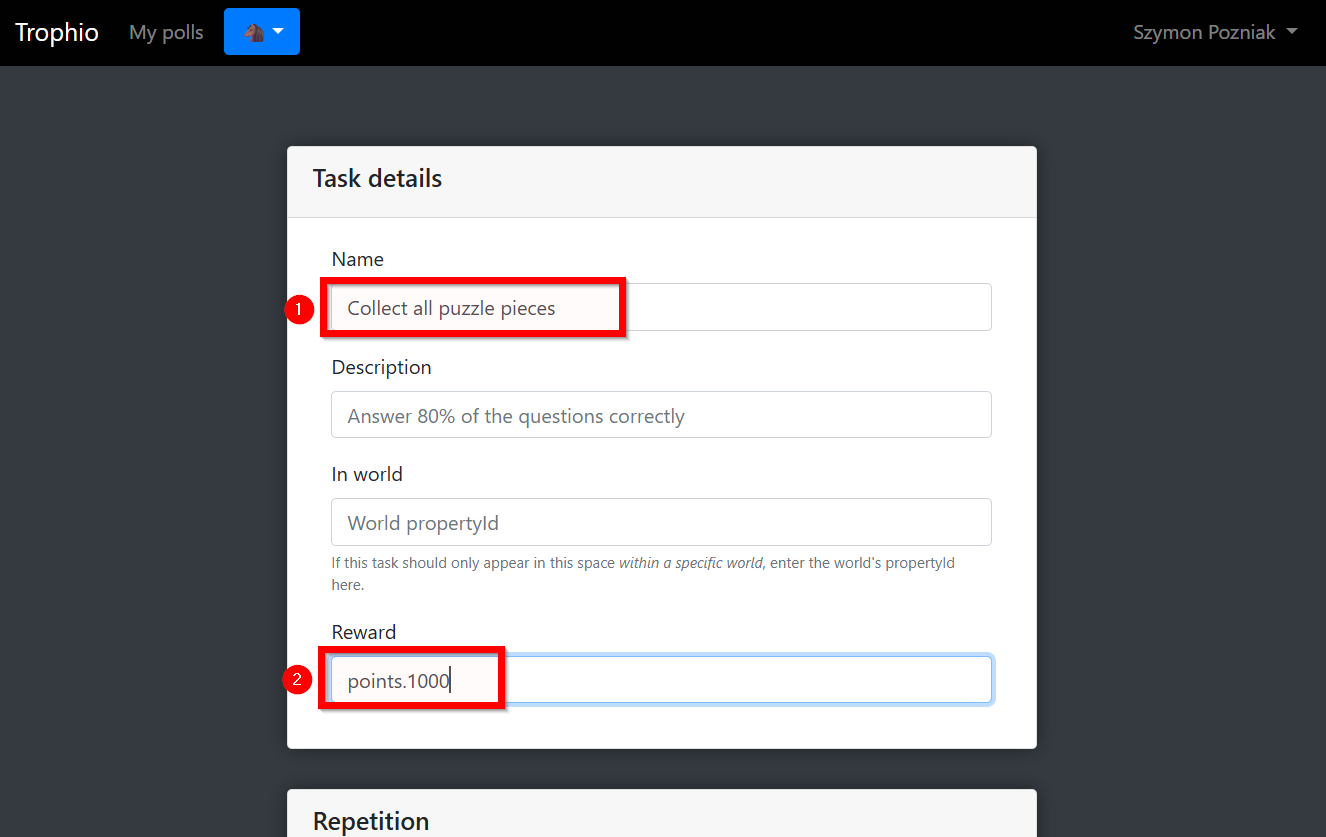
Task: Click the Name field label
Action: tap(357, 259)
